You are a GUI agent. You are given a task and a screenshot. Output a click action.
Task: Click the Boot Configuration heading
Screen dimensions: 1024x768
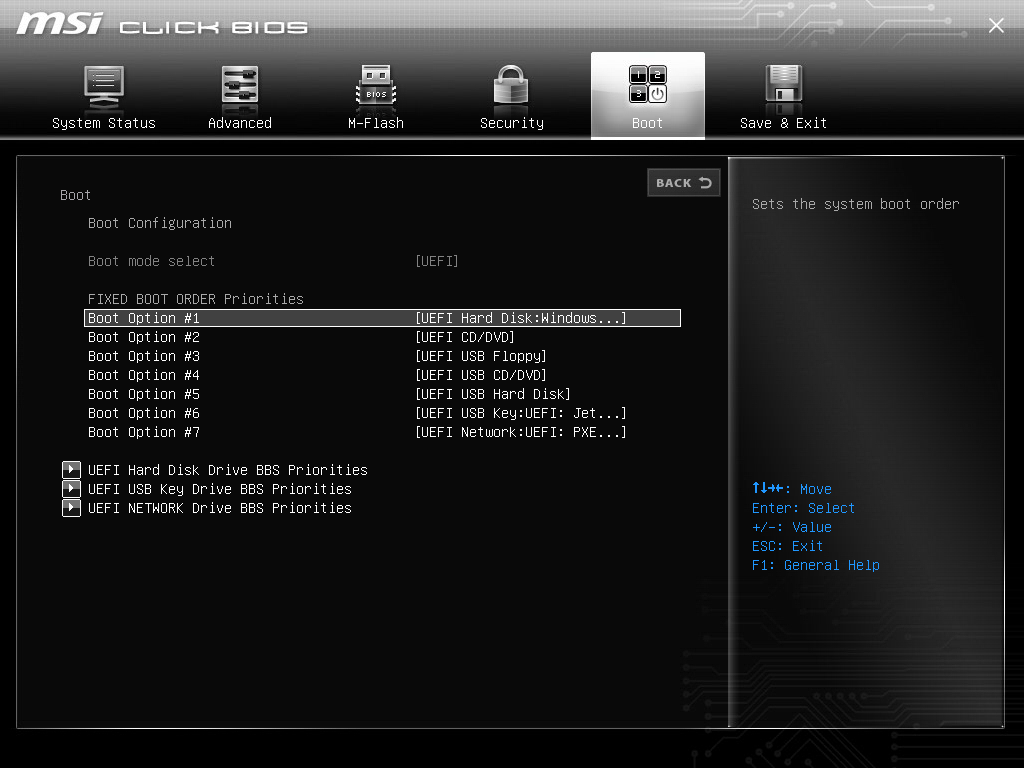[160, 223]
